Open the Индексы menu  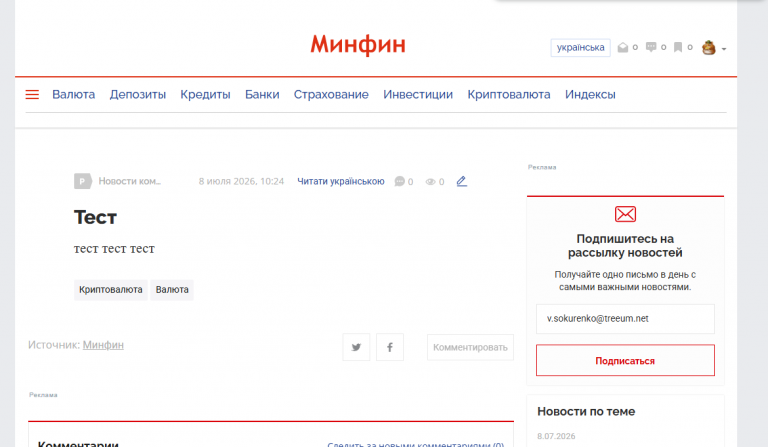pos(590,94)
